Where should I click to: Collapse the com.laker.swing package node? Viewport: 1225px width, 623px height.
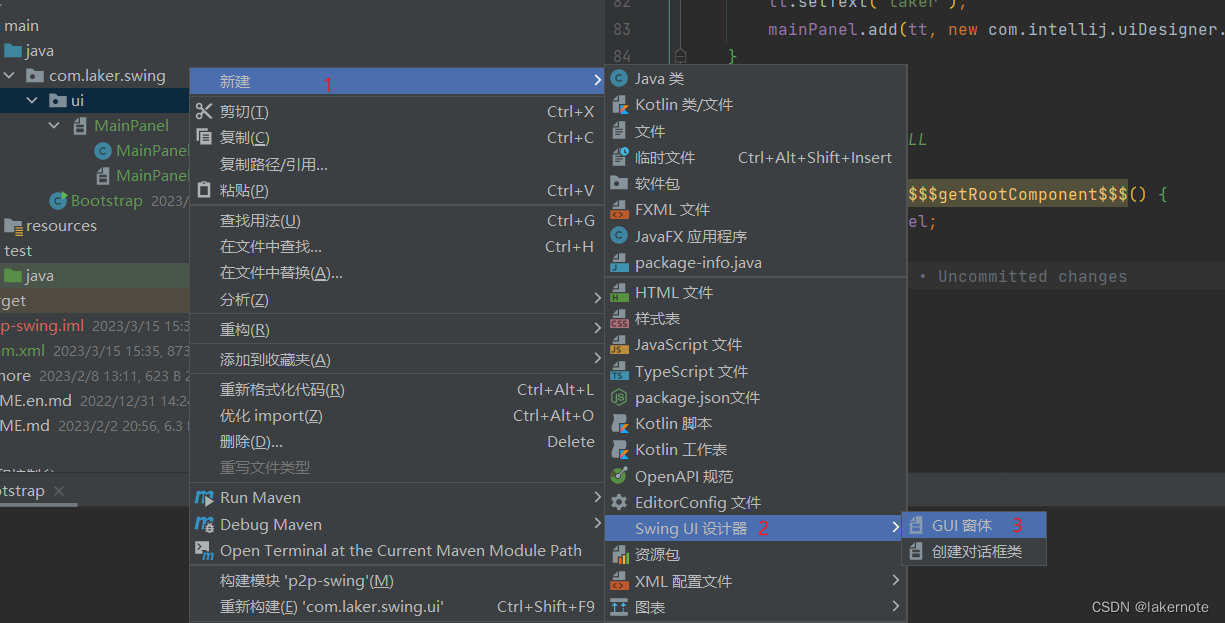click(x=10, y=76)
